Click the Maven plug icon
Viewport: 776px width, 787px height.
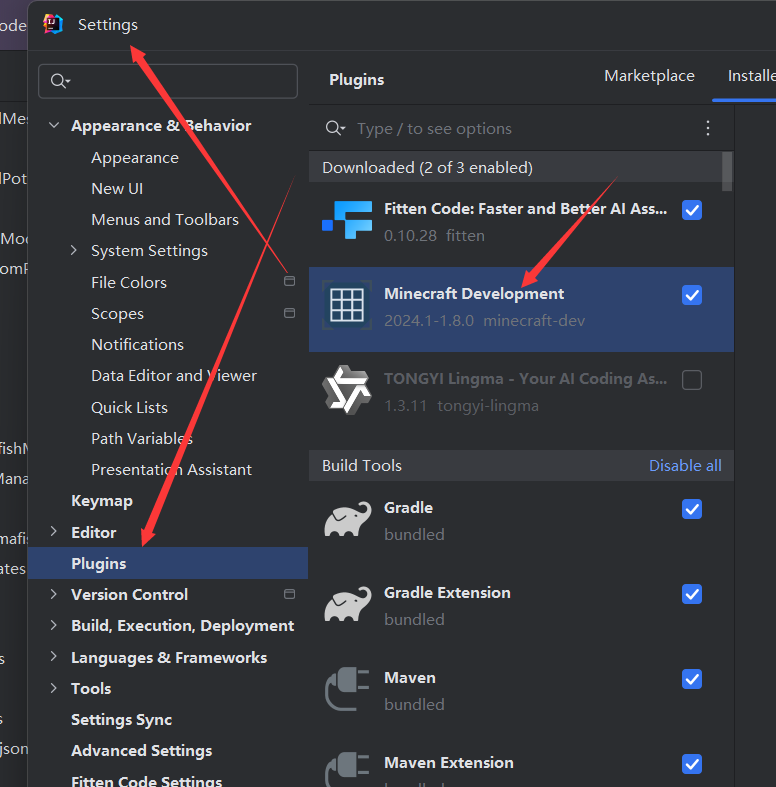(x=347, y=689)
